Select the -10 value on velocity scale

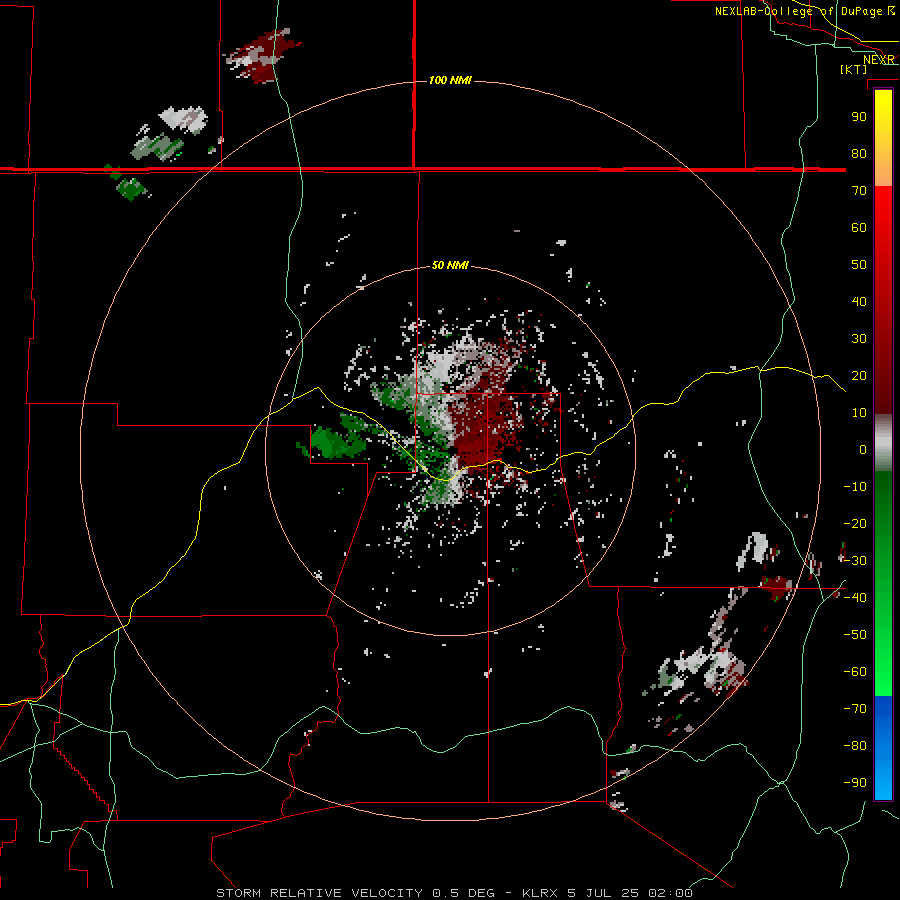(855, 487)
